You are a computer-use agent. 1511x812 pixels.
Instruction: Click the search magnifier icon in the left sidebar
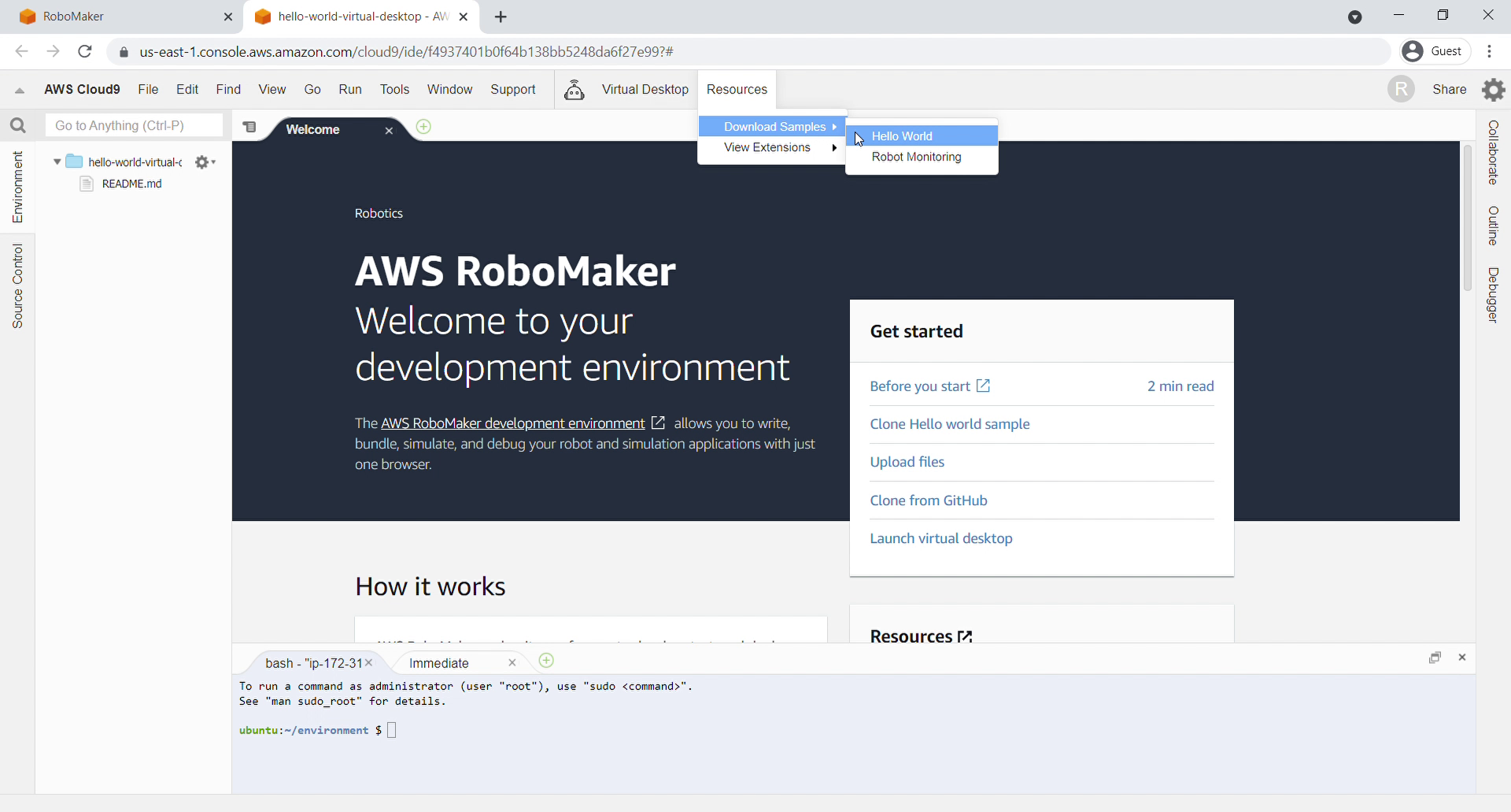(x=18, y=125)
